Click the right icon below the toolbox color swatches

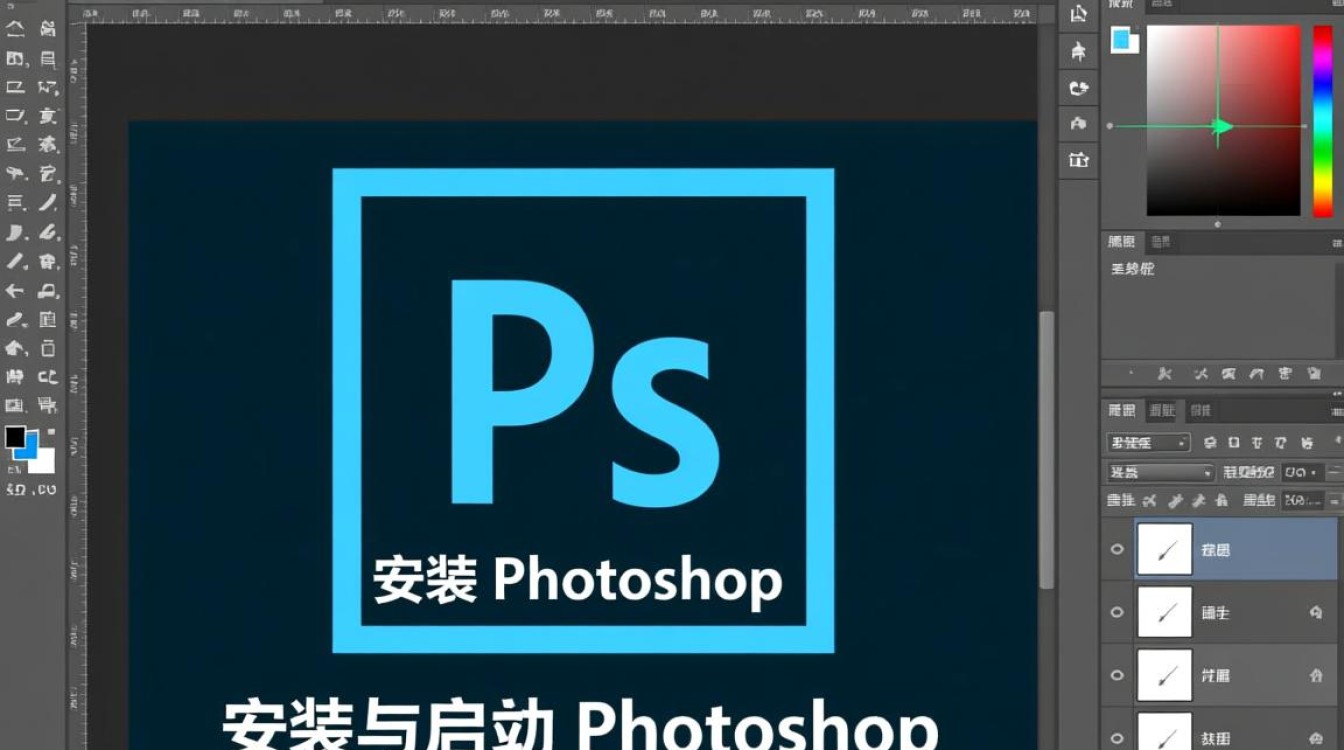(46, 490)
